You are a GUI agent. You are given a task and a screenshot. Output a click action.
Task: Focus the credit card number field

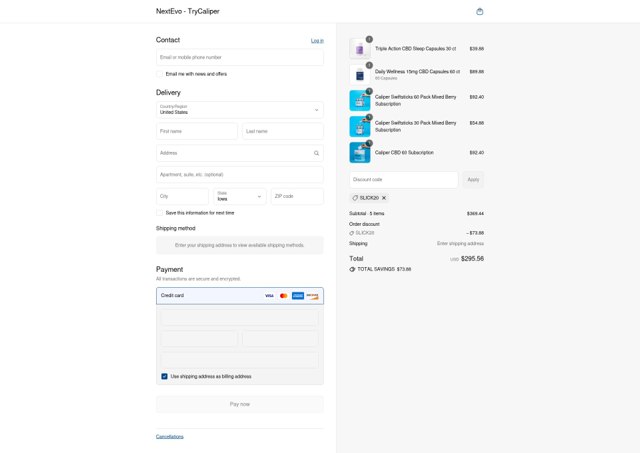pyautogui.click(x=240, y=318)
